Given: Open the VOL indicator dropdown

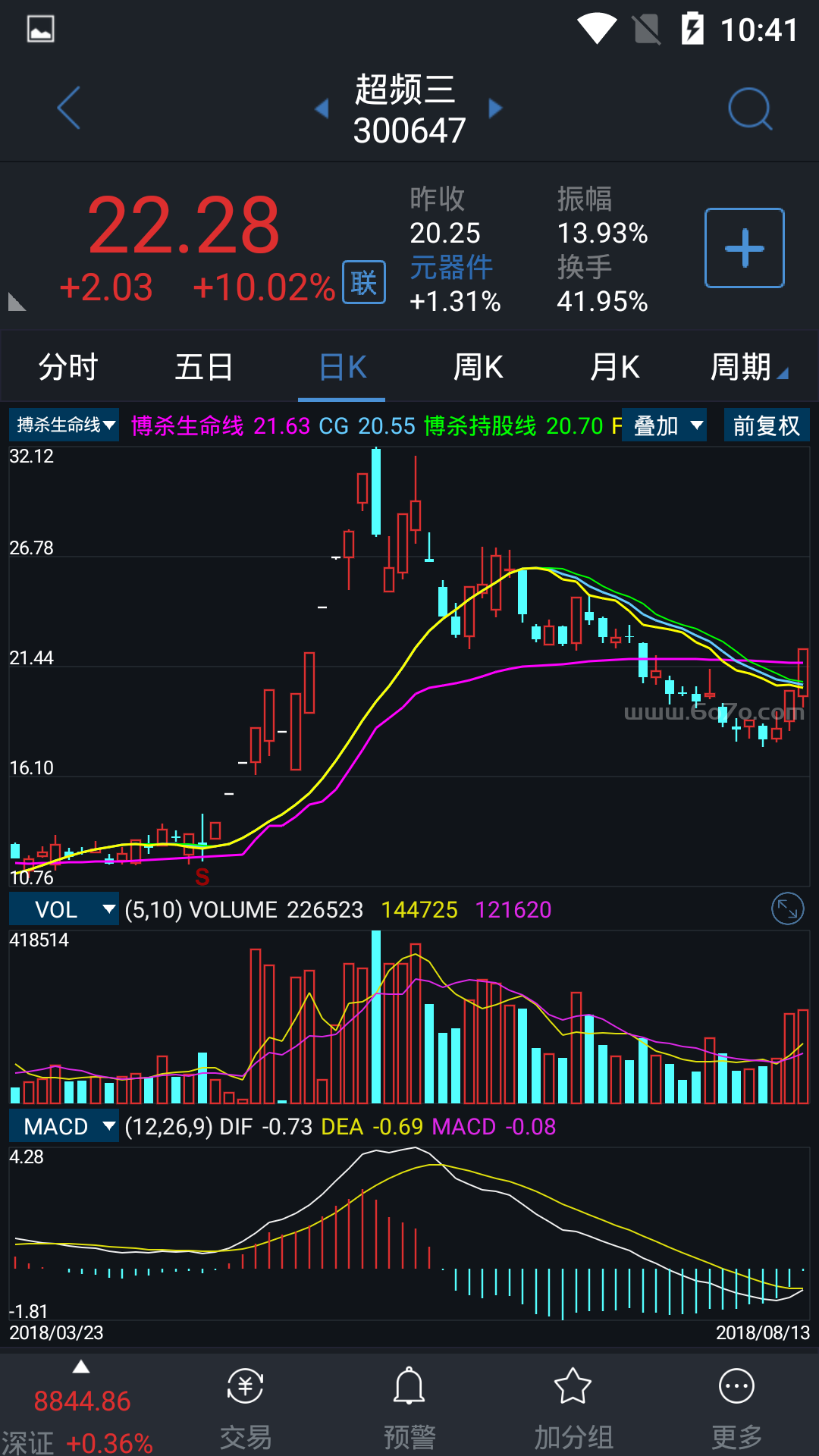Looking at the screenshot, I should pos(64,909).
